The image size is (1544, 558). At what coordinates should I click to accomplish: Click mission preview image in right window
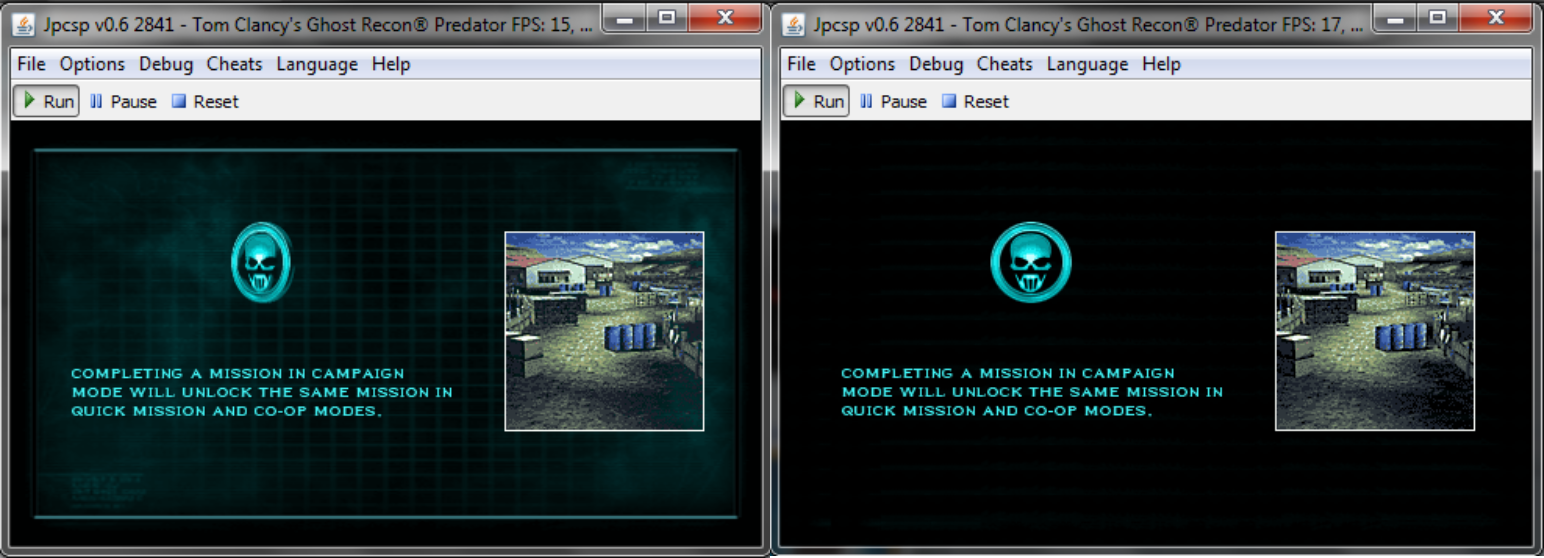coord(1375,331)
